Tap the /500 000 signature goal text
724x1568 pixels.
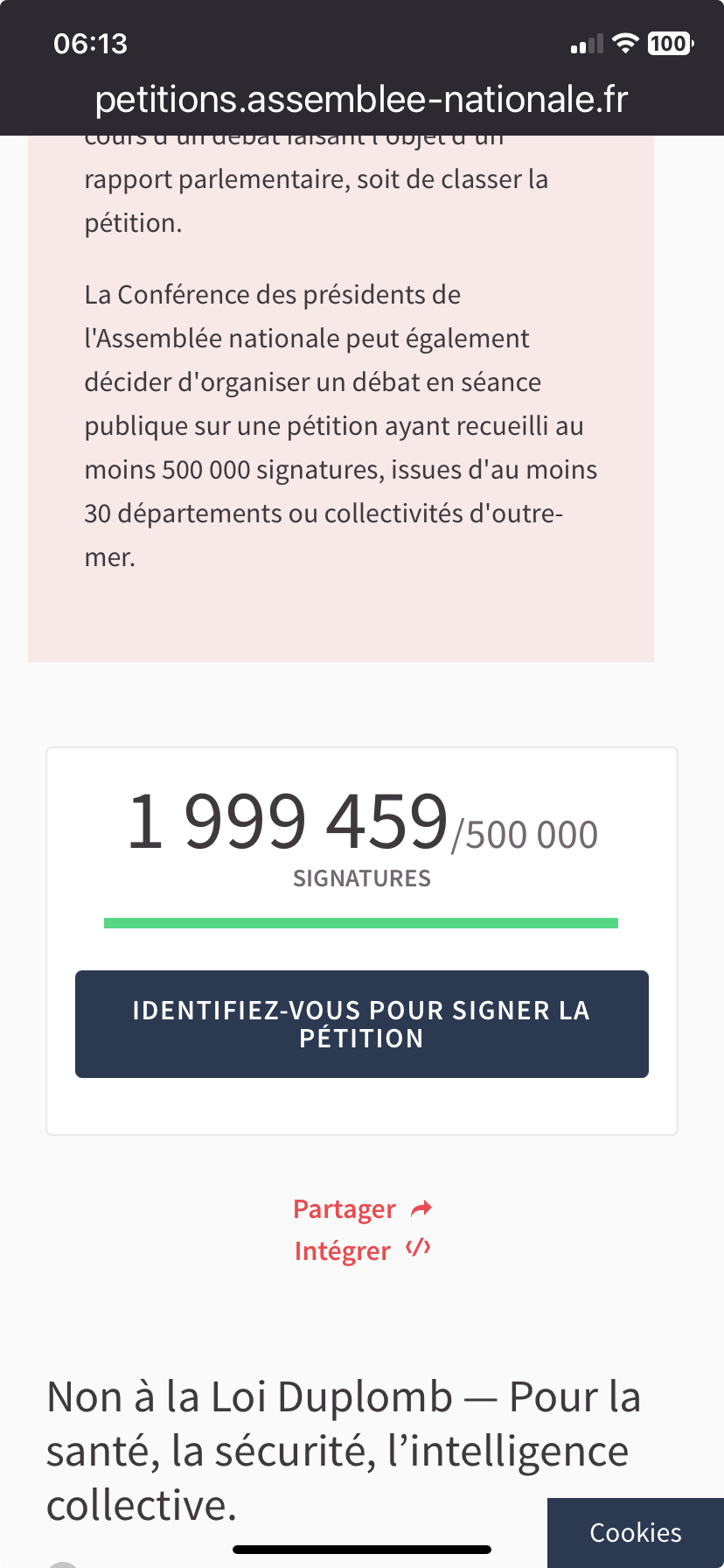point(525,835)
